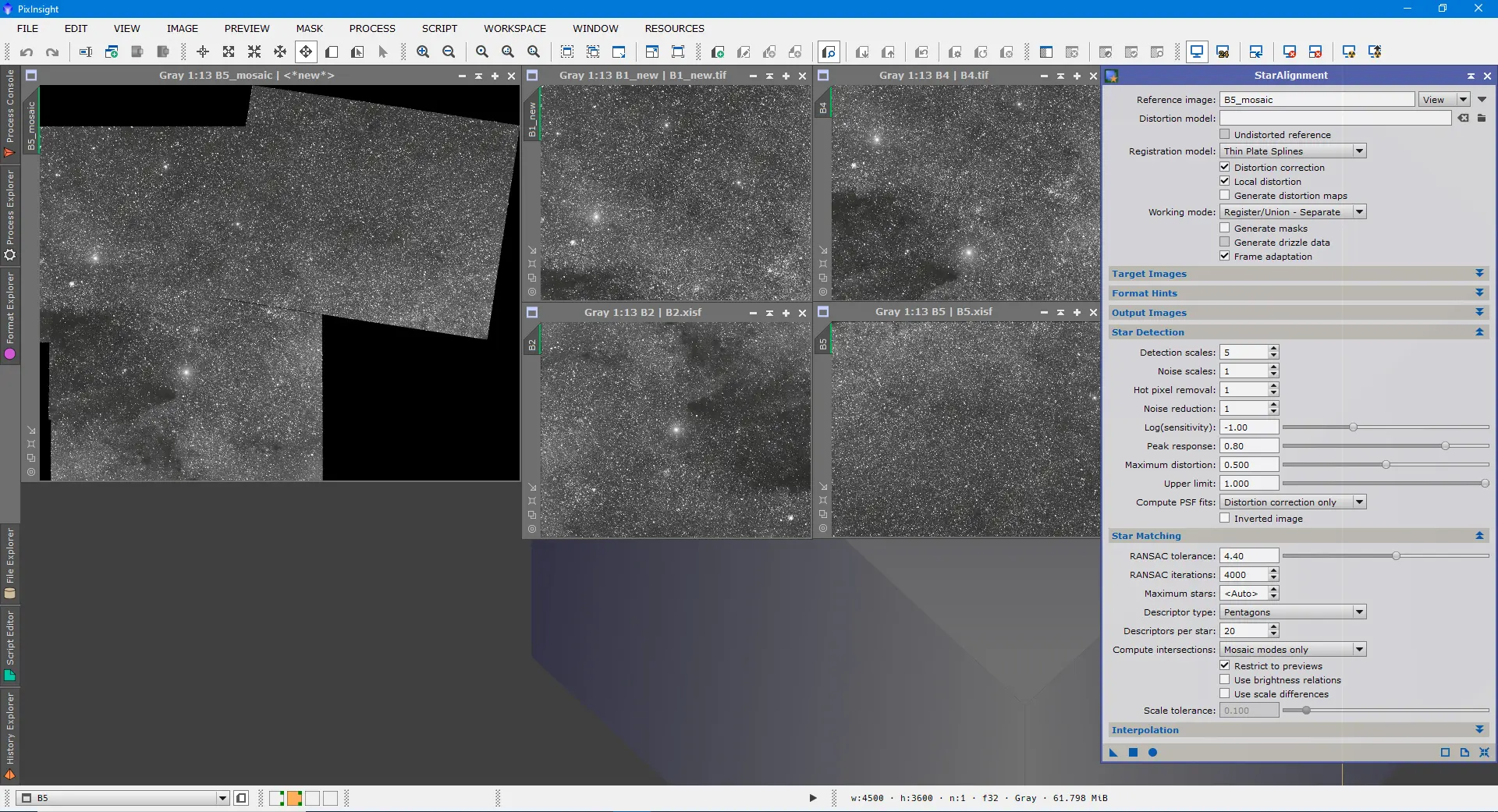Toggle the Local distortion checkbox

tap(1225, 181)
